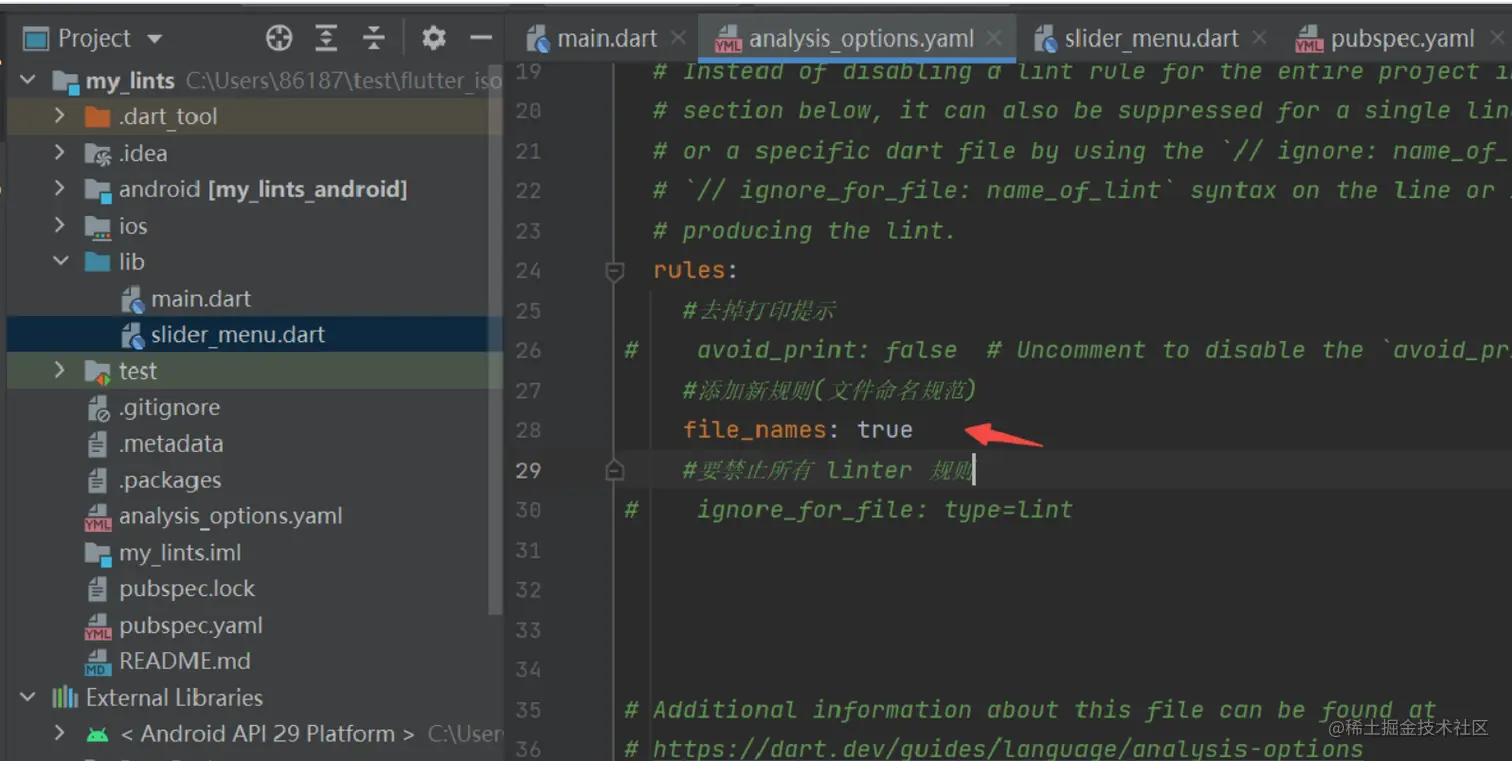Expand Android API 29 Platform node
The width and height of the screenshot is (1512, 761).
click(60, 733)
